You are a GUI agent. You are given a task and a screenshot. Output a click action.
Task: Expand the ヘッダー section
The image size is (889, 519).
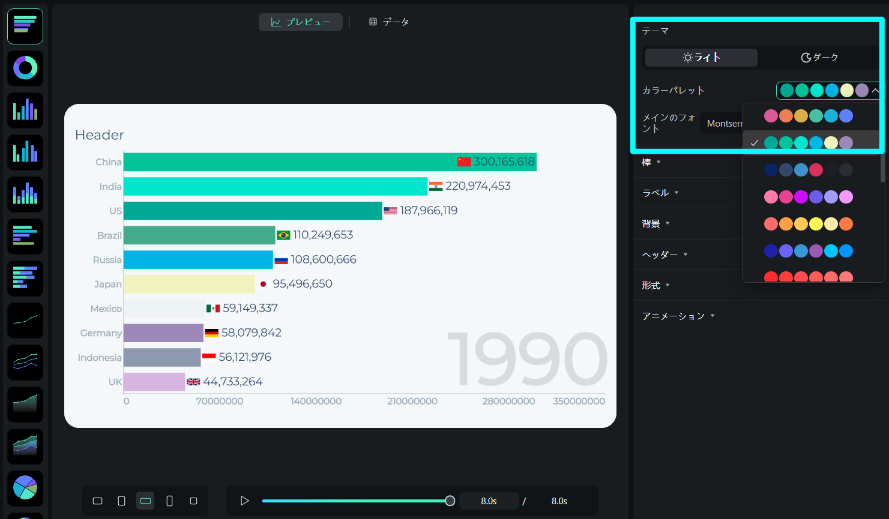point(664,254)
